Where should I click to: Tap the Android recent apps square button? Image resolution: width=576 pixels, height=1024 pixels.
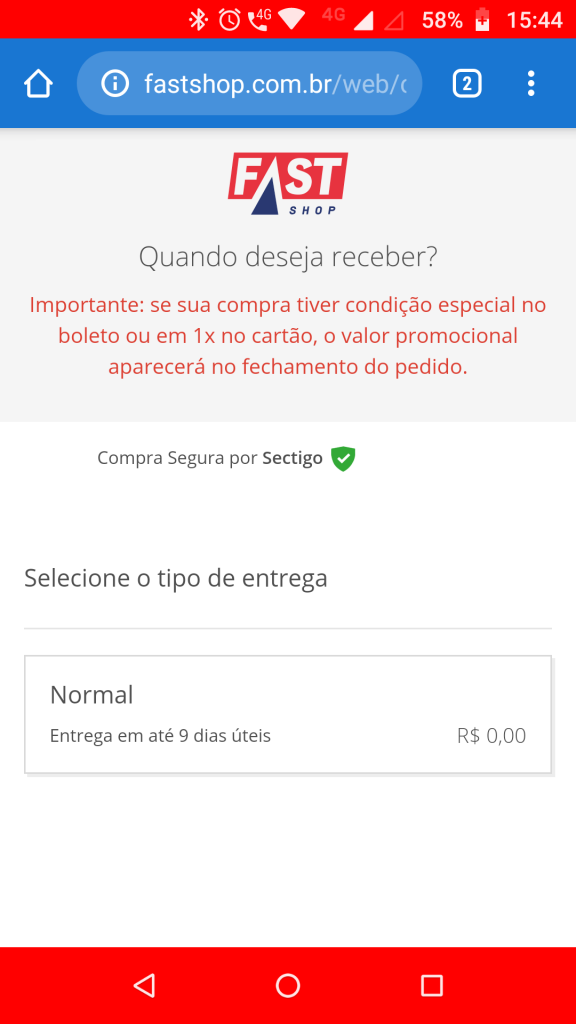(432, 985)
